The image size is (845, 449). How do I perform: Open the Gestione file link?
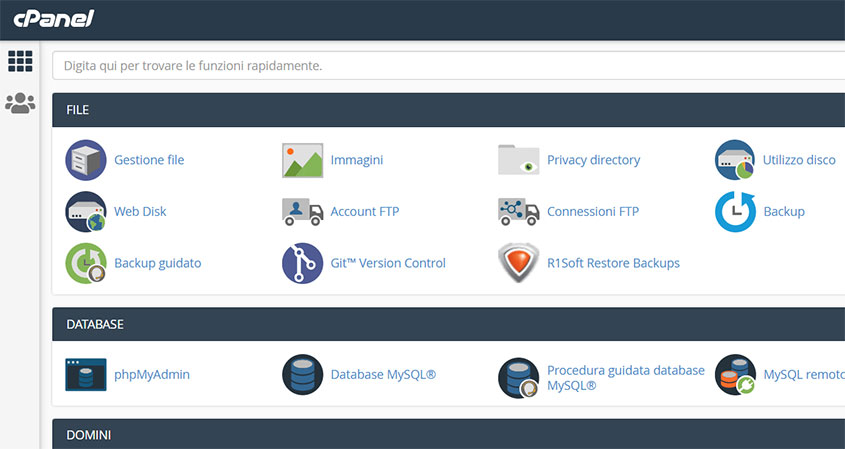click(149, 160)
